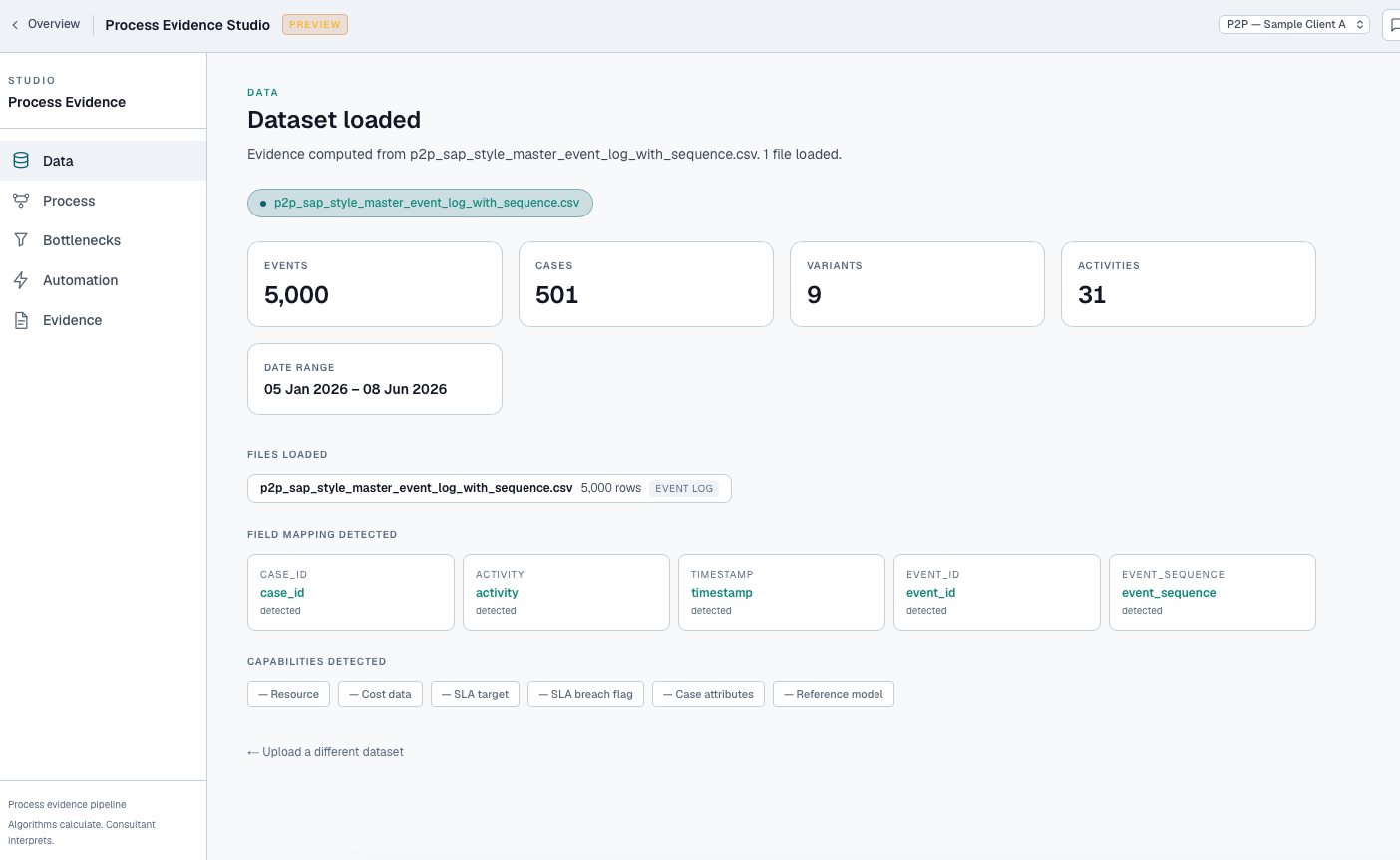
Task: Navigate to the Evidence section label
Action: [x=72, y=320]
